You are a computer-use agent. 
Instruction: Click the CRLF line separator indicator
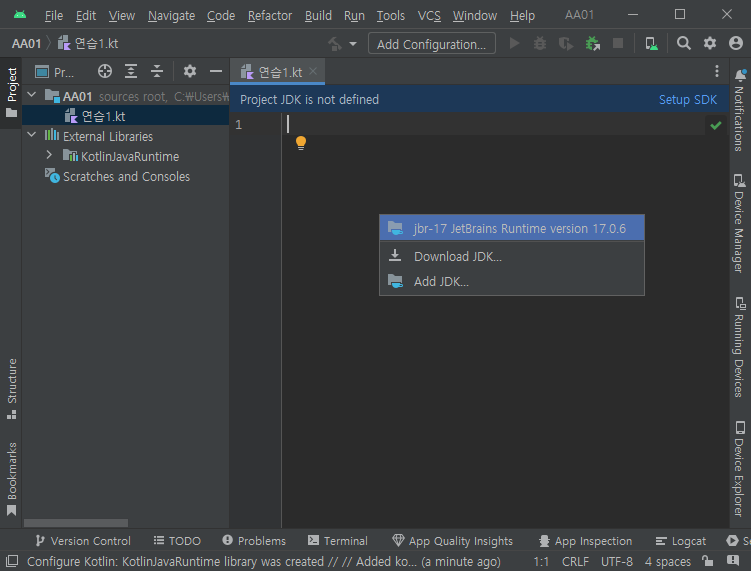click(575, 561)
